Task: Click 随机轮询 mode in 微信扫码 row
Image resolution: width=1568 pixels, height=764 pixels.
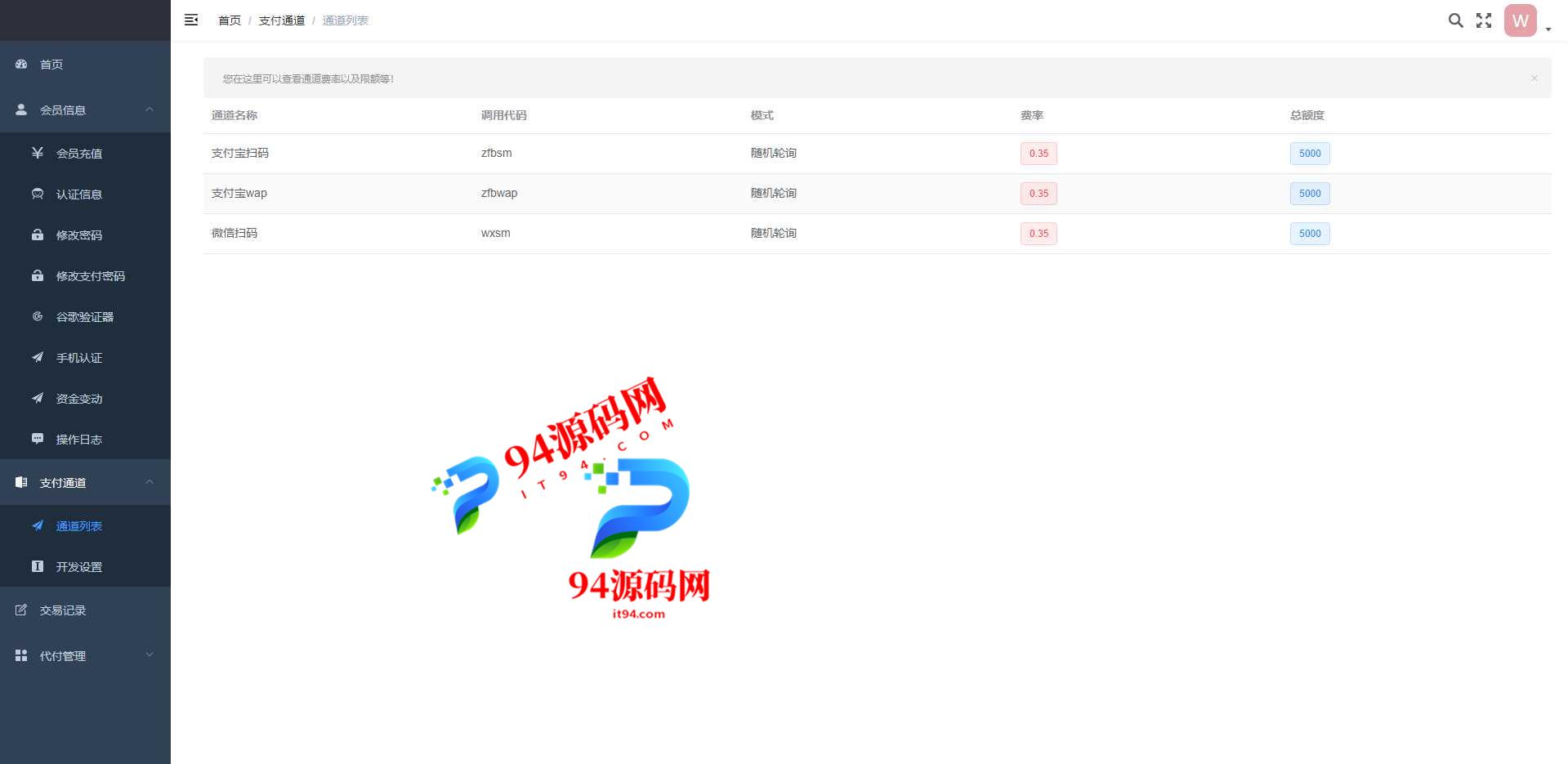Action: point(774,233)
